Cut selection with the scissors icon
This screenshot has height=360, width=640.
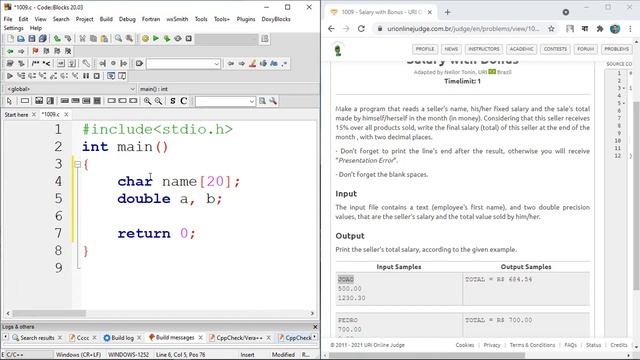coord(82,38)
